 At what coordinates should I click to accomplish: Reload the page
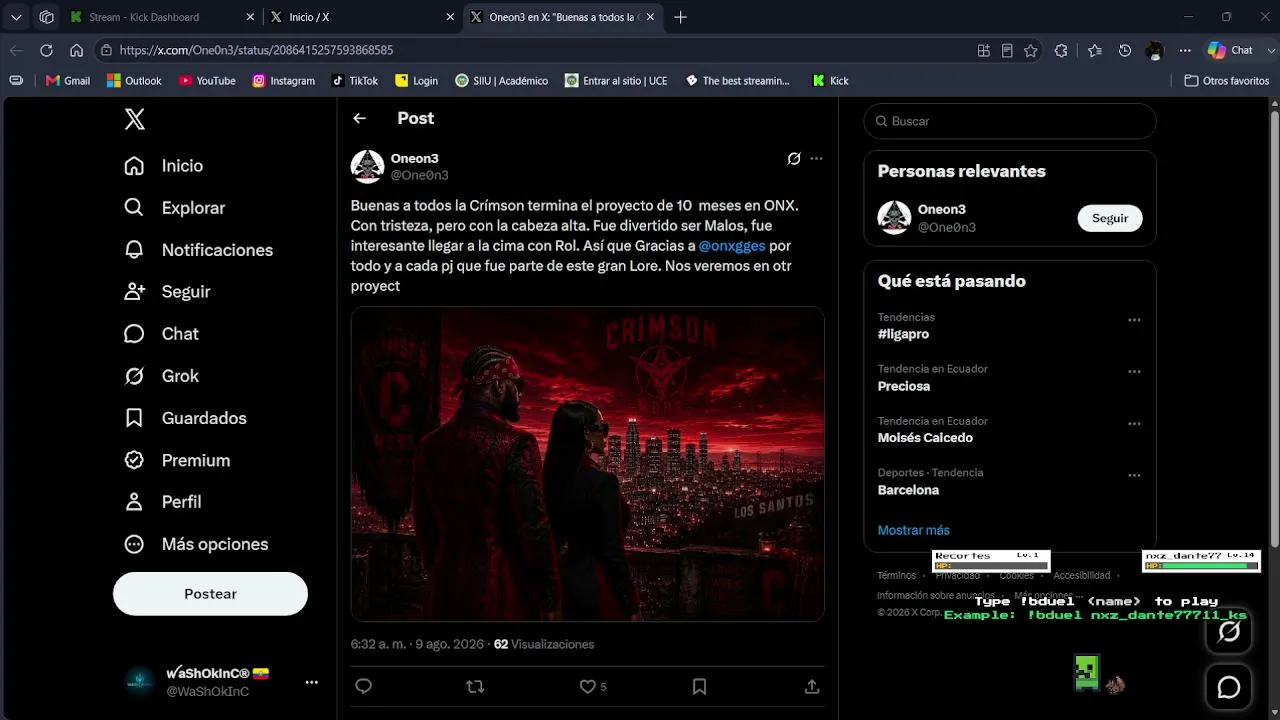pyautogui.click(x=46, y=50)
